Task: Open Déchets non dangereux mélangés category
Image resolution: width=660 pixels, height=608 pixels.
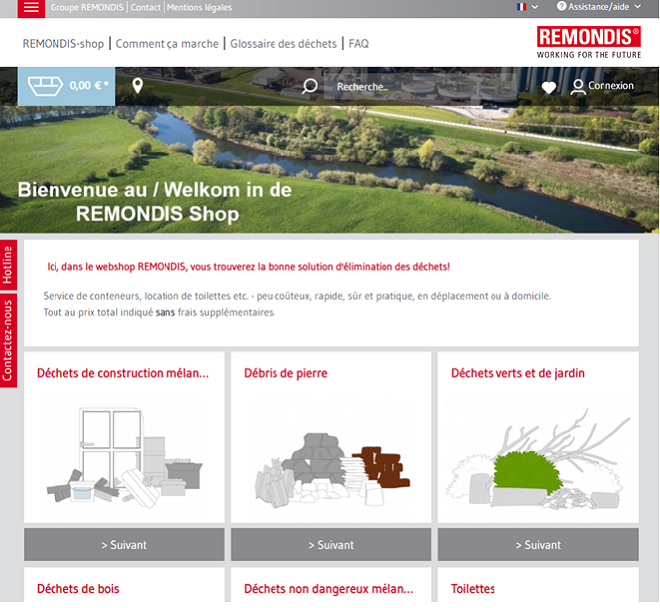Action: click(x=329, y=589)
